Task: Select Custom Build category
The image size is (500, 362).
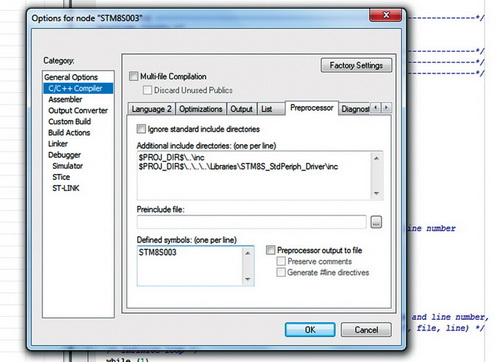Action: (69, 121)
